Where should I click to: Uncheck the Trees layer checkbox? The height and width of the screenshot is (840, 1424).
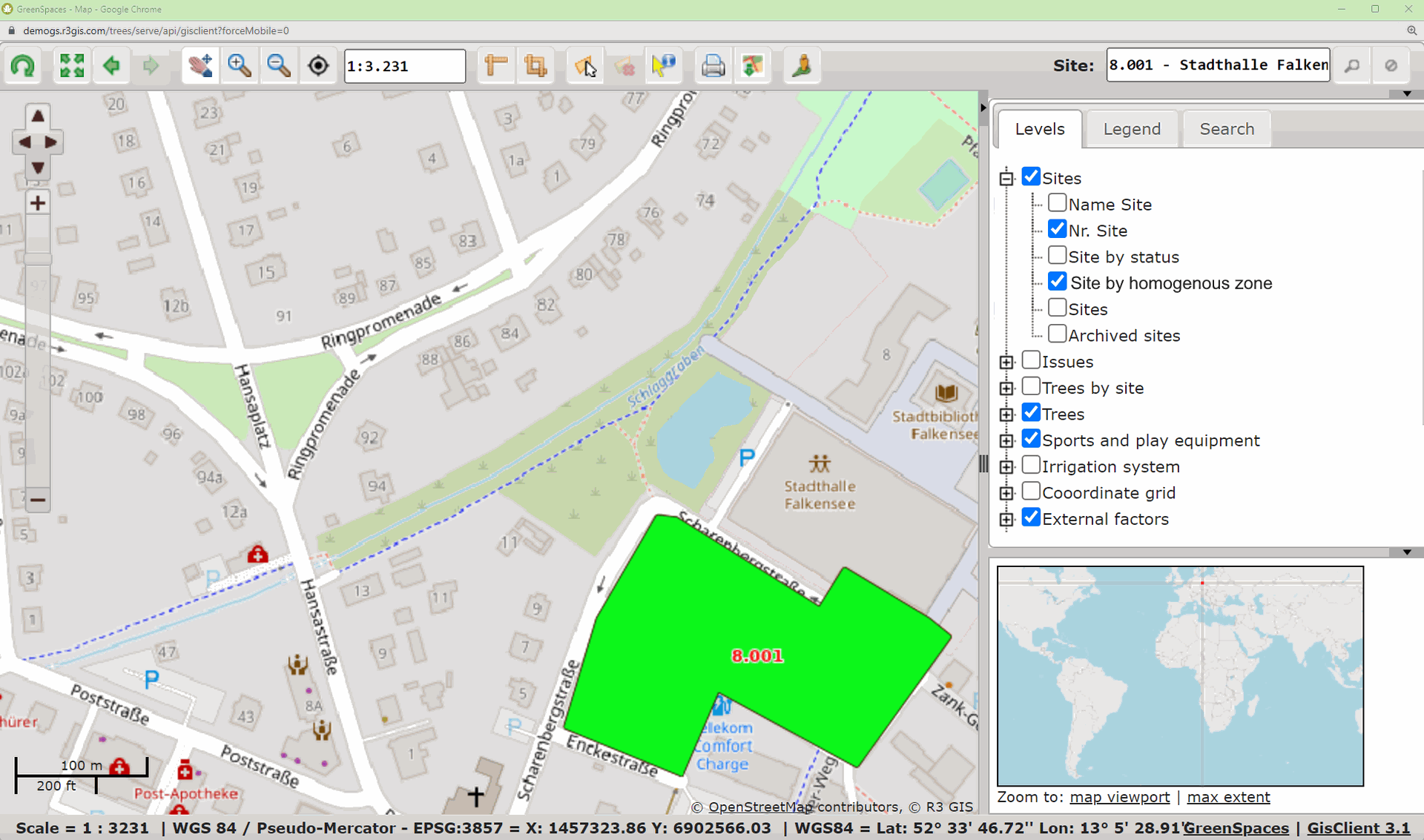[1031, 413]
